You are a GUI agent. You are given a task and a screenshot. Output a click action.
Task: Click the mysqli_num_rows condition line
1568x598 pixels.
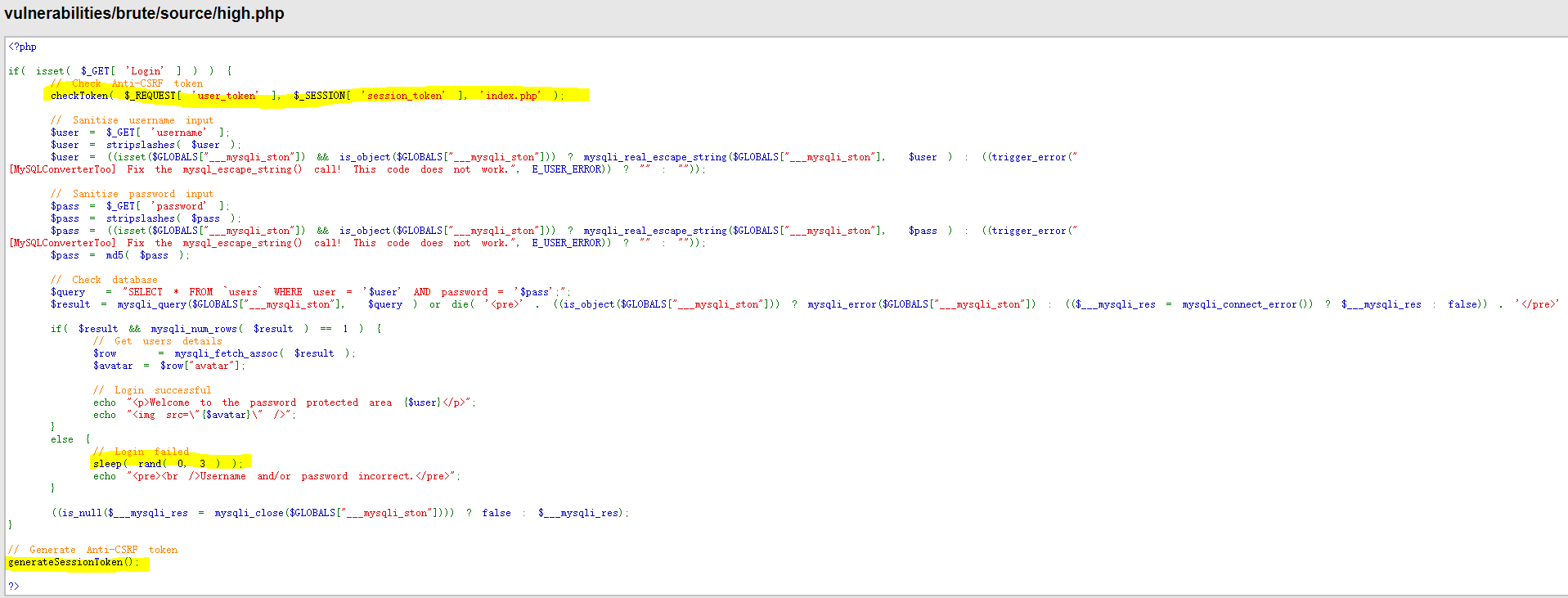point(216,329)
